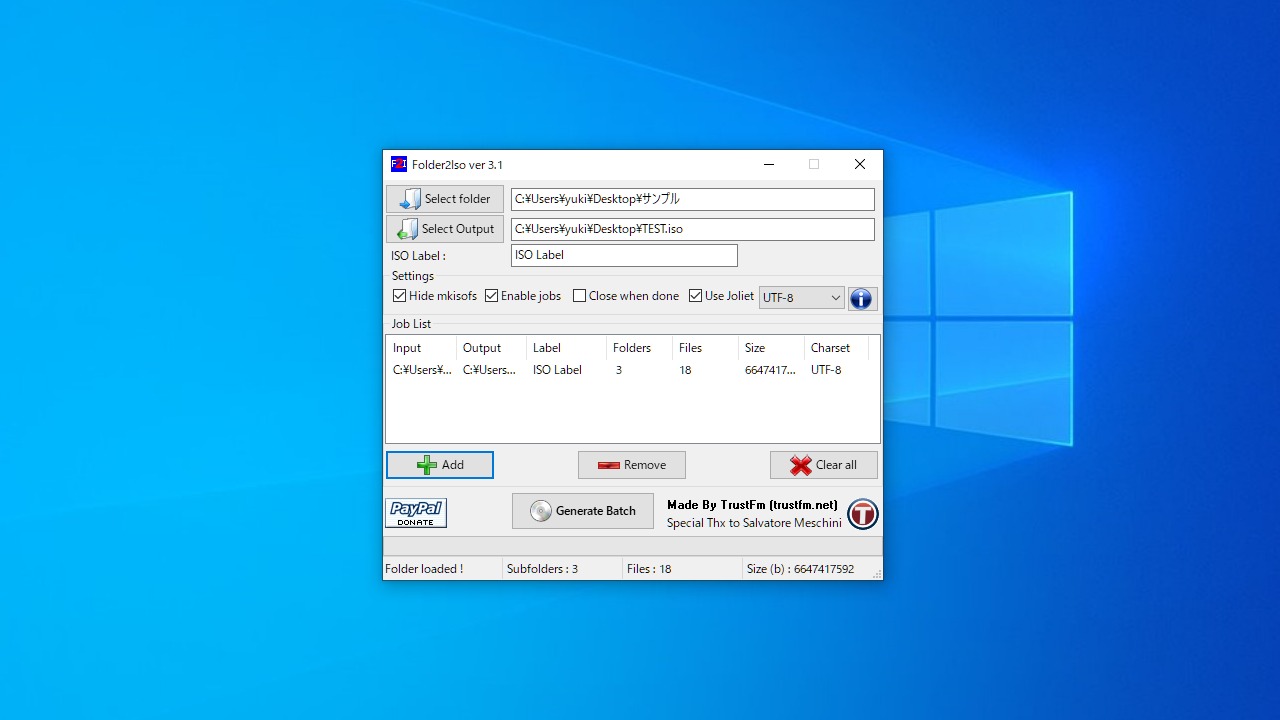The height and width of the screenshot is (720, 1280).
Task: Click Made By TrustFm (trustfm.net) text
Action: [752, 505]
